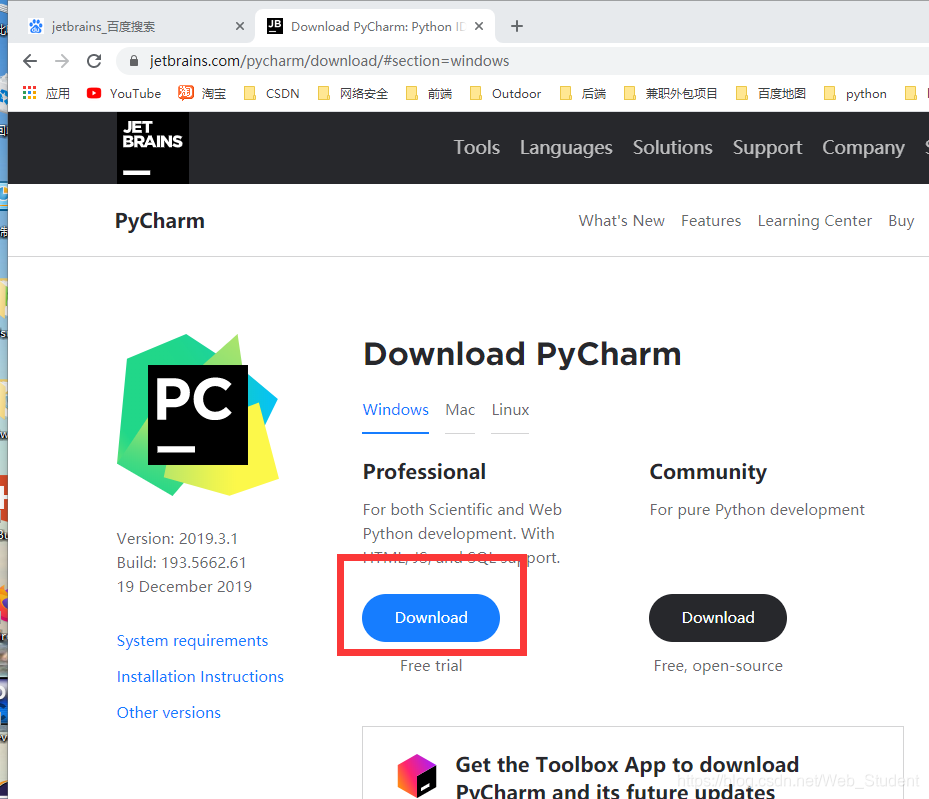Close the jetbrains_百度搜索 tab
Screen dimensions: 929x799
240,26
